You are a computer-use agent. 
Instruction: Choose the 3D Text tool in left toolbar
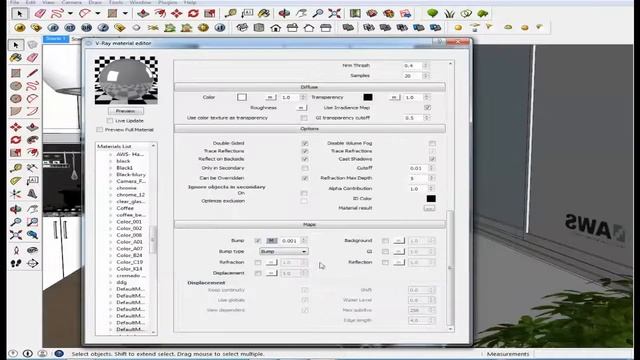[32, 194]
